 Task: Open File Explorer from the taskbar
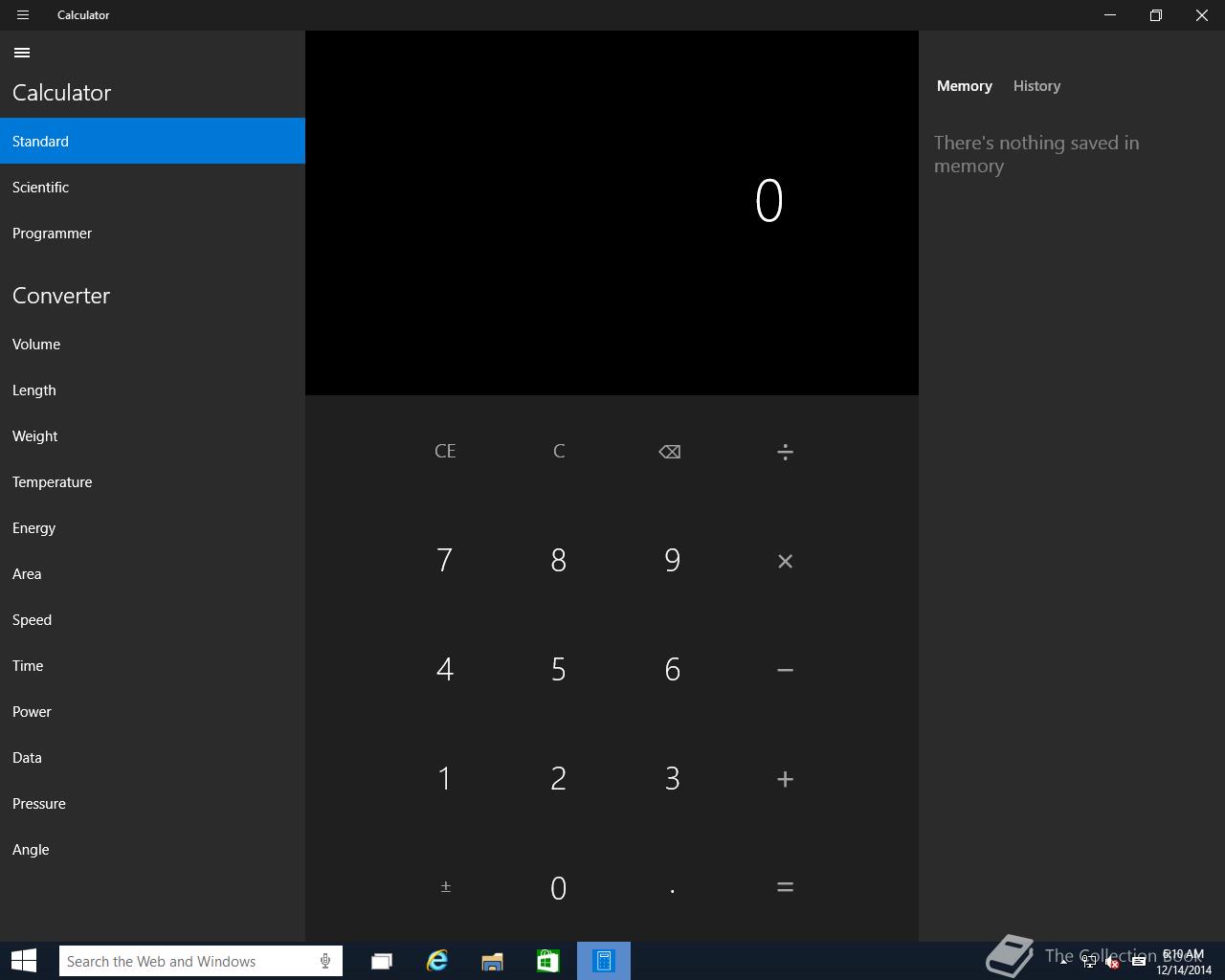(492, 961)
